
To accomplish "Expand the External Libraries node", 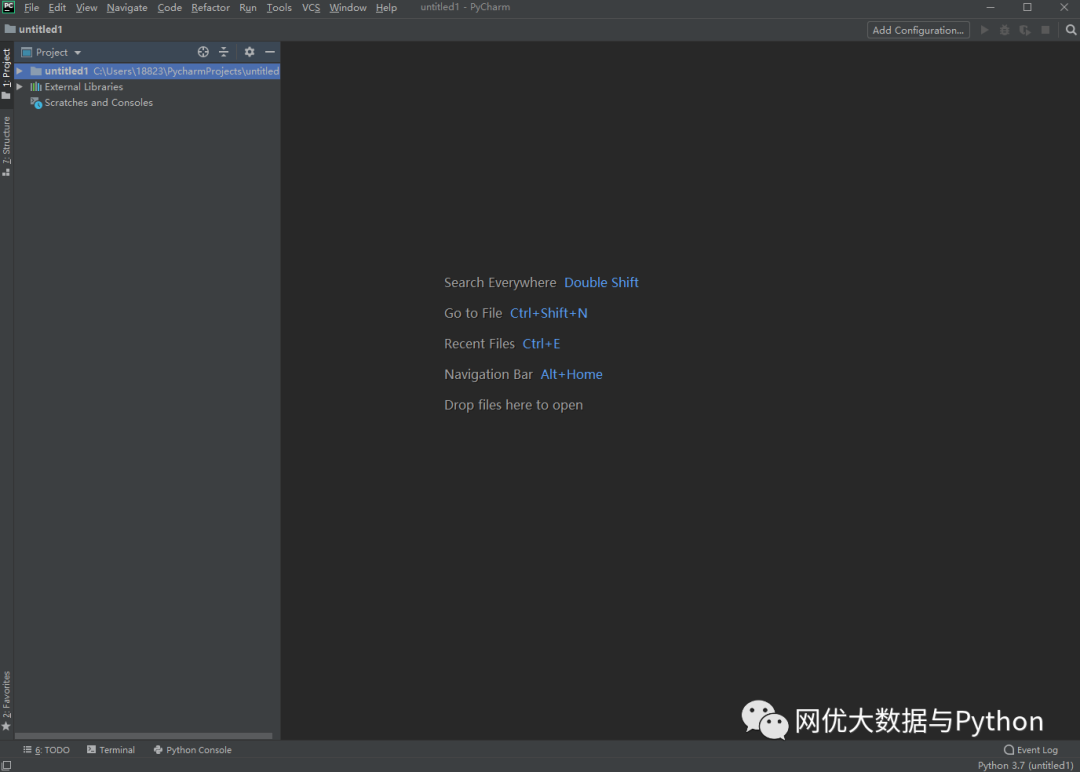I will (x=20, y=87).
